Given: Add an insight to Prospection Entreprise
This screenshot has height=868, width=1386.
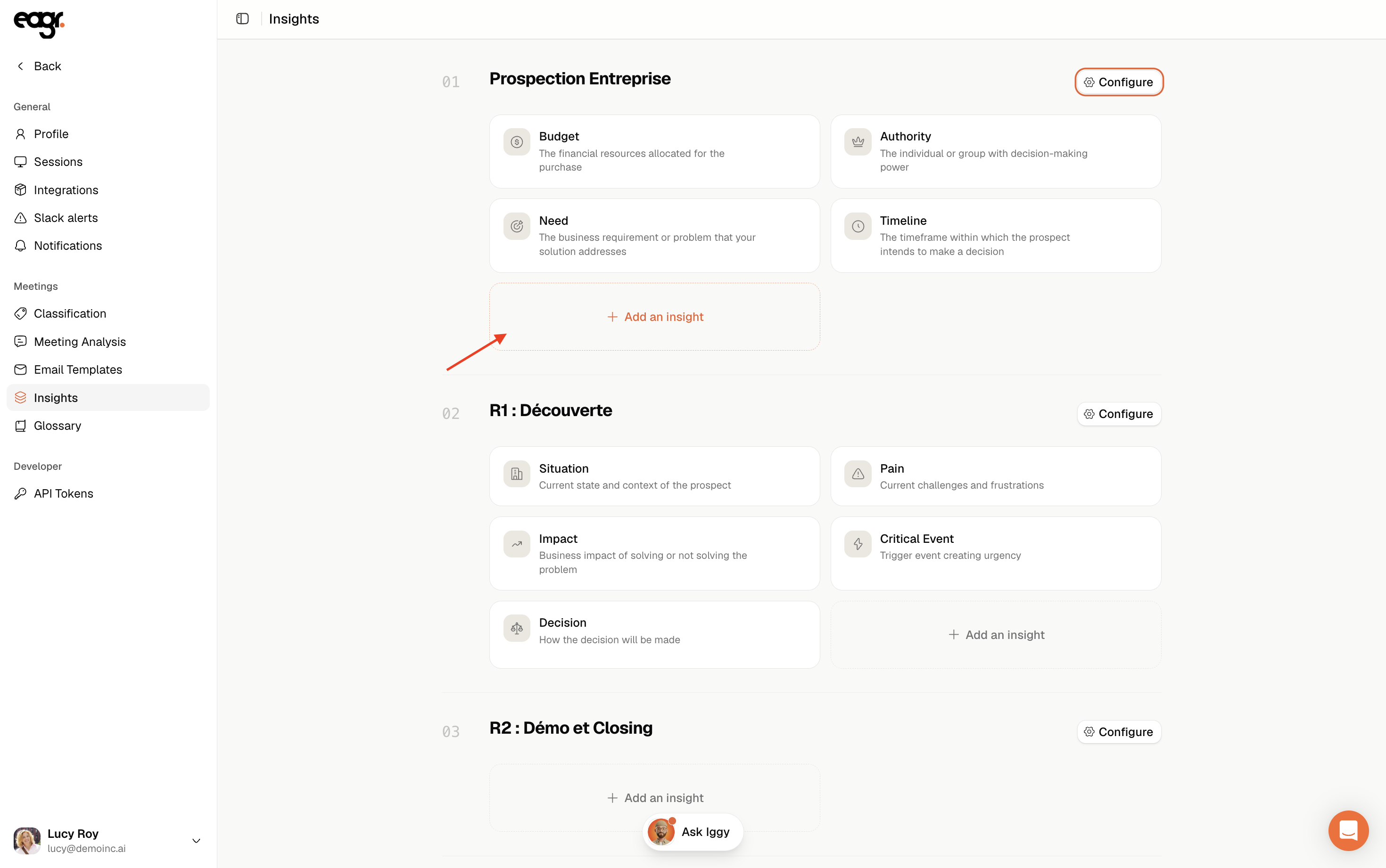Looking at the screenshot, I should [654, 317].
